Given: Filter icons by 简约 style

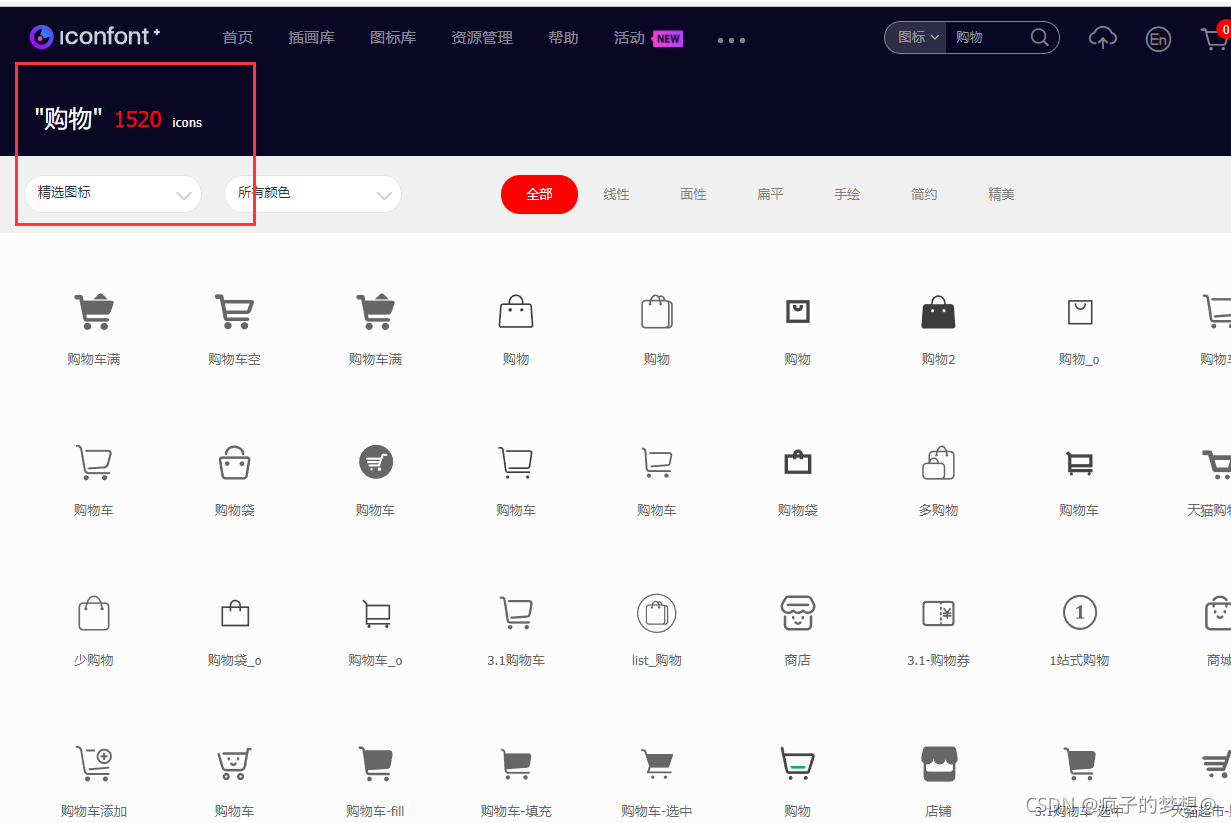Looking at the screenshot, I should [924, 194].
